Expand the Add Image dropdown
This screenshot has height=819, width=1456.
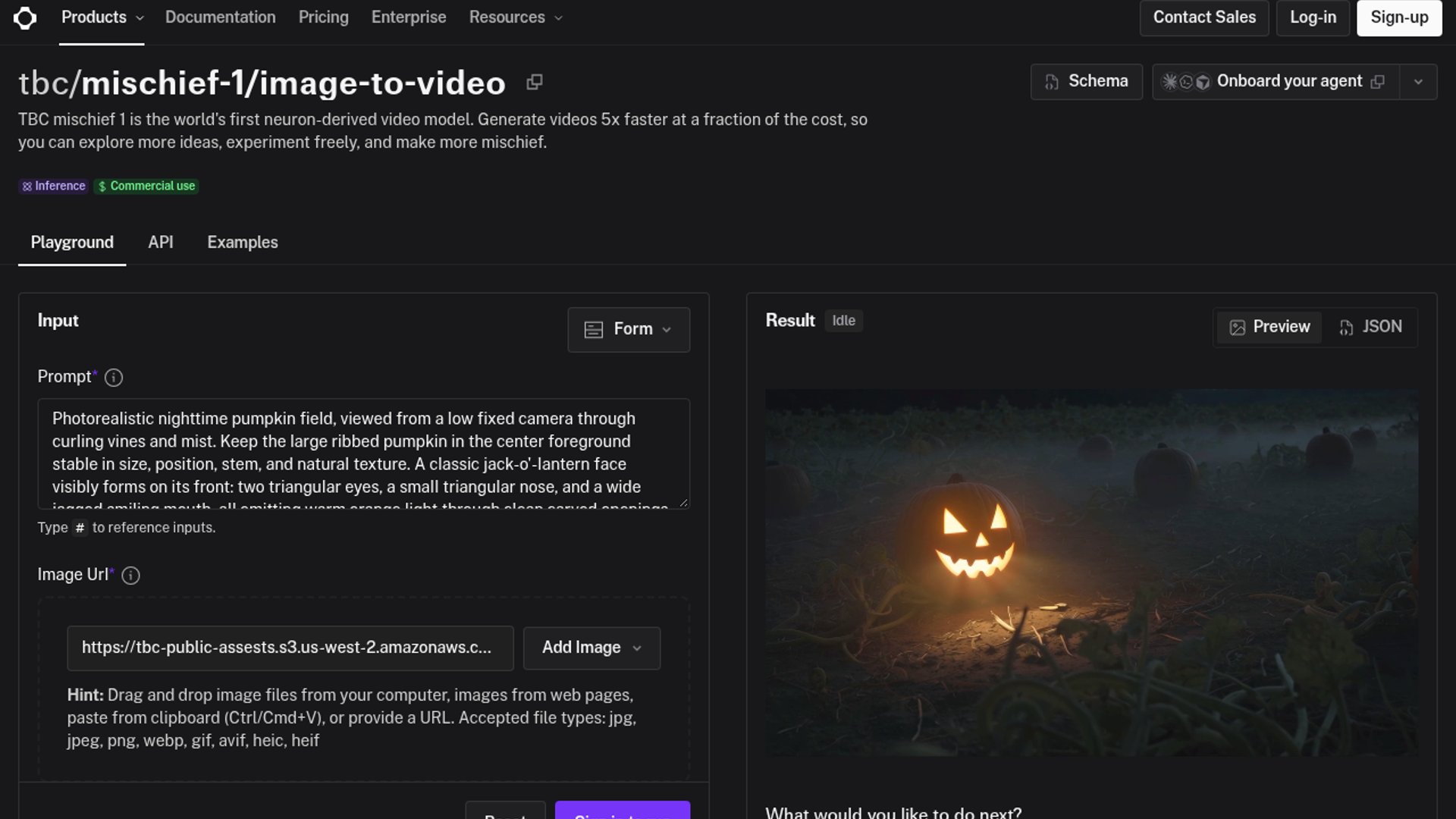tap(591, 648)
